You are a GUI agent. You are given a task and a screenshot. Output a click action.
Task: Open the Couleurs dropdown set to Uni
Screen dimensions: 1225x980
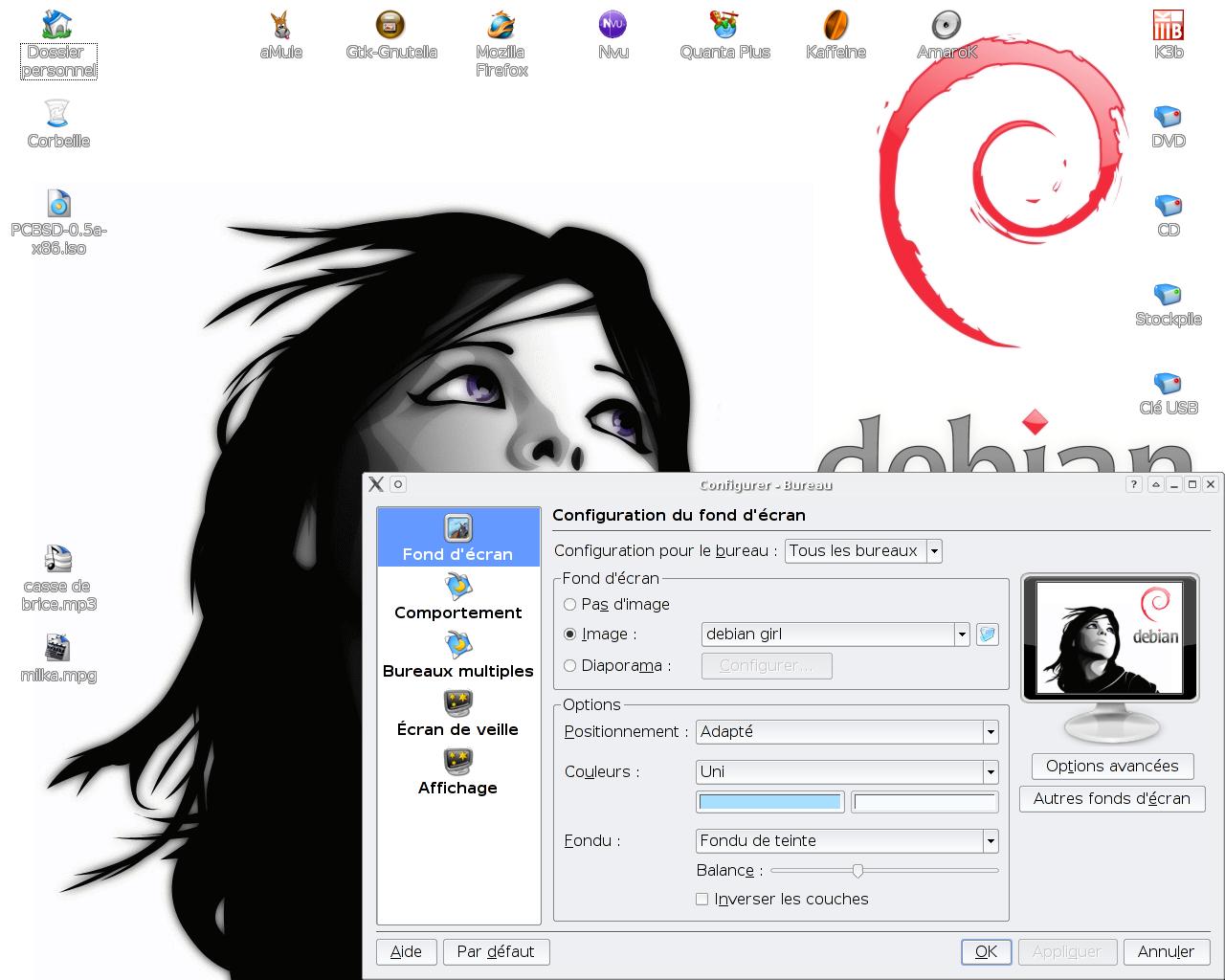[x=847, y=771]
